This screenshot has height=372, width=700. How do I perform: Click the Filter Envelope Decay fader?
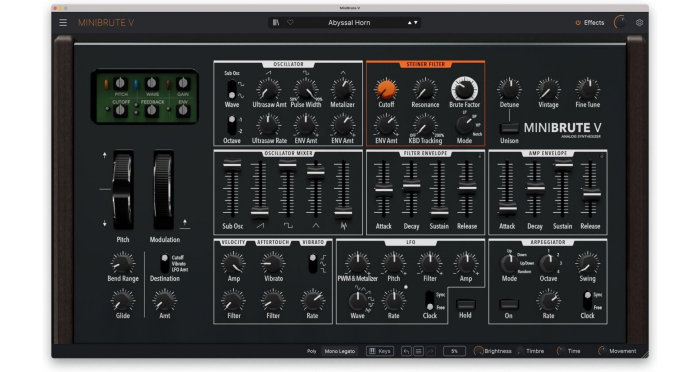(411, 184)
